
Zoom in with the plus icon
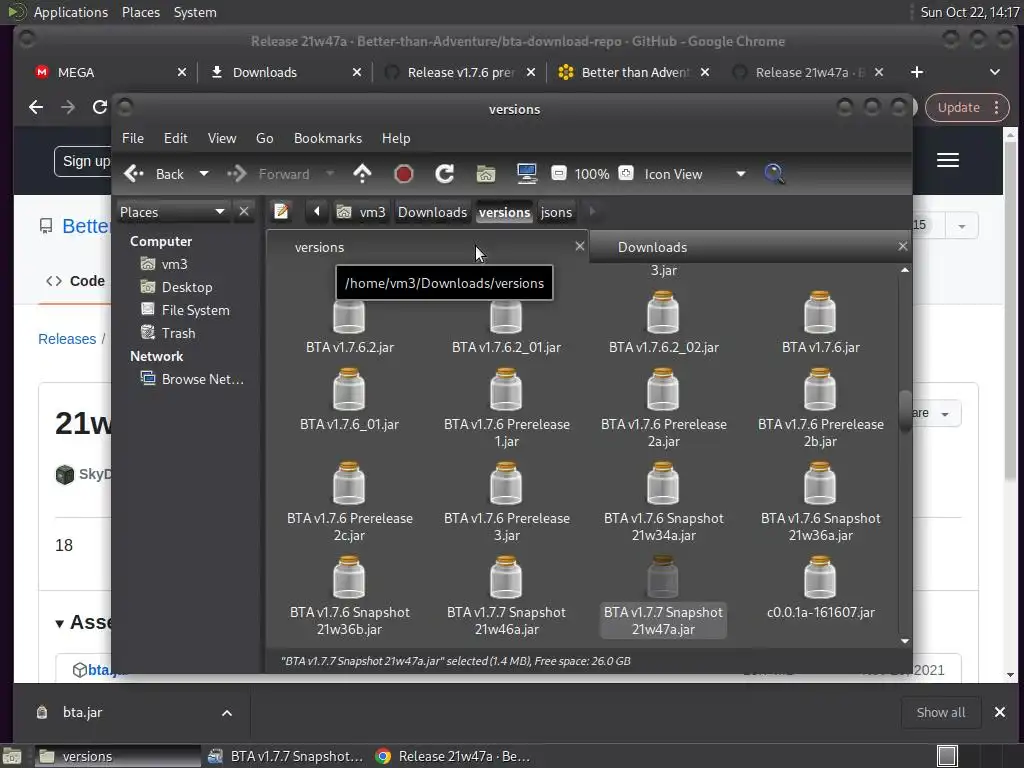point(626,173)
